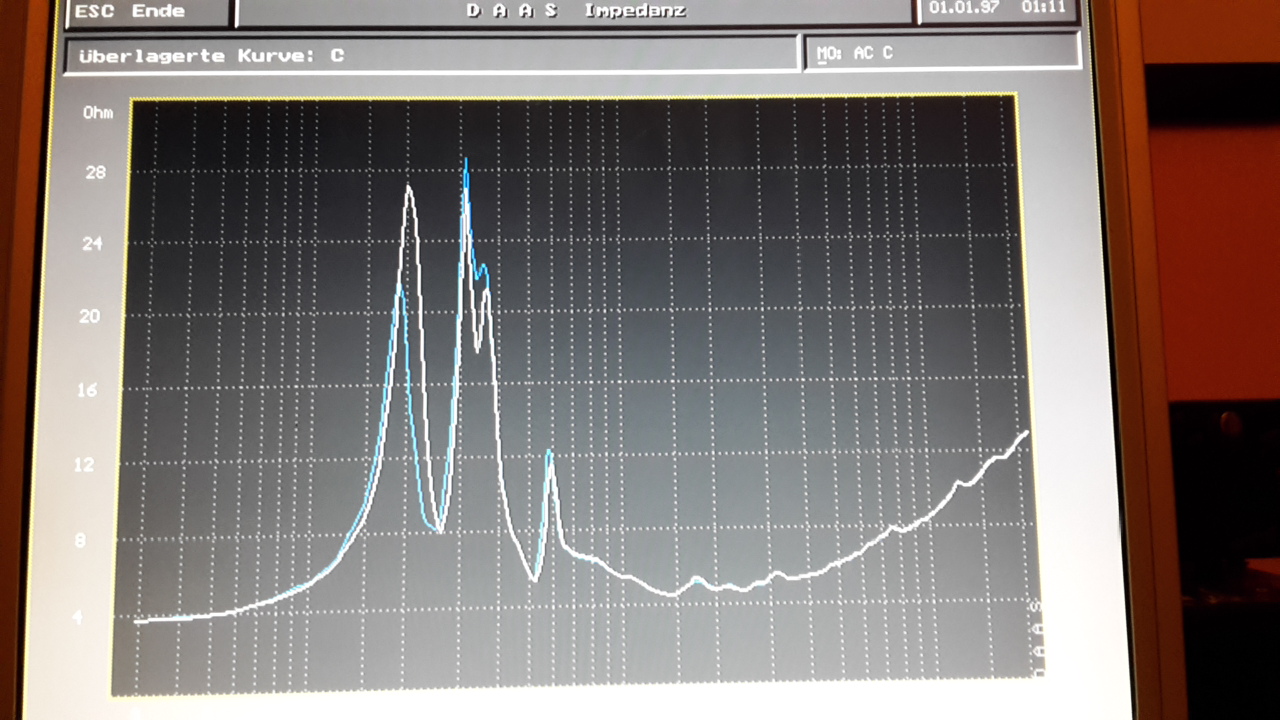Click the MO: AC C field
This screenshot has width=1280, height=720.
point(941,53)
